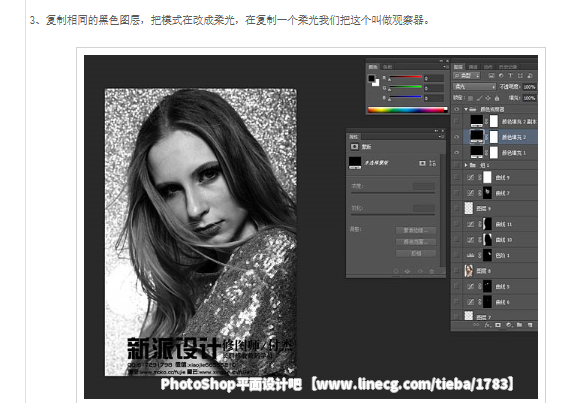Select the Color tab
The height and width of the screenshot is (403, 569).
373,67
